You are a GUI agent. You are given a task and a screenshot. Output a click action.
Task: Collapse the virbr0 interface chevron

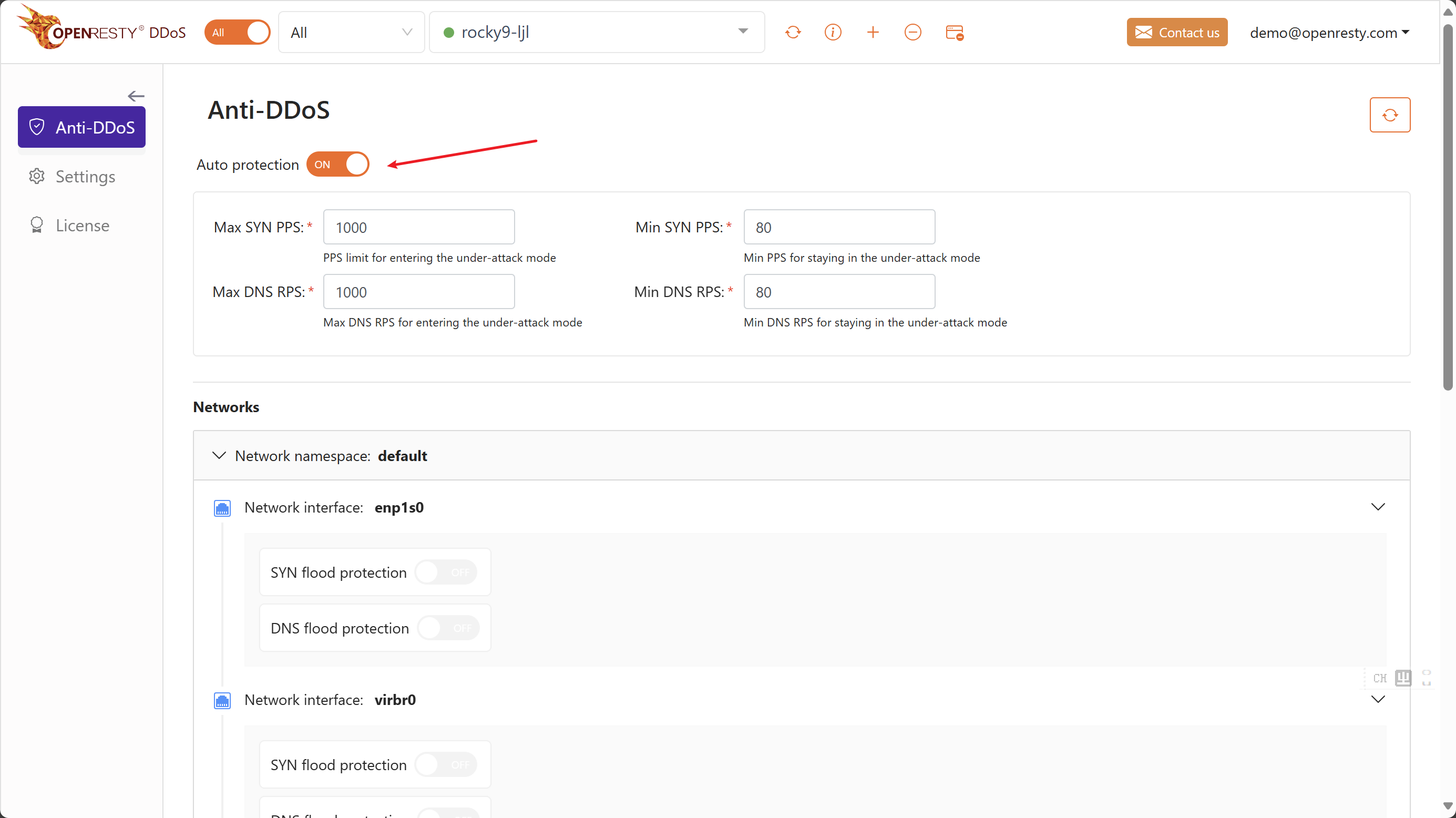[1378, 699]
